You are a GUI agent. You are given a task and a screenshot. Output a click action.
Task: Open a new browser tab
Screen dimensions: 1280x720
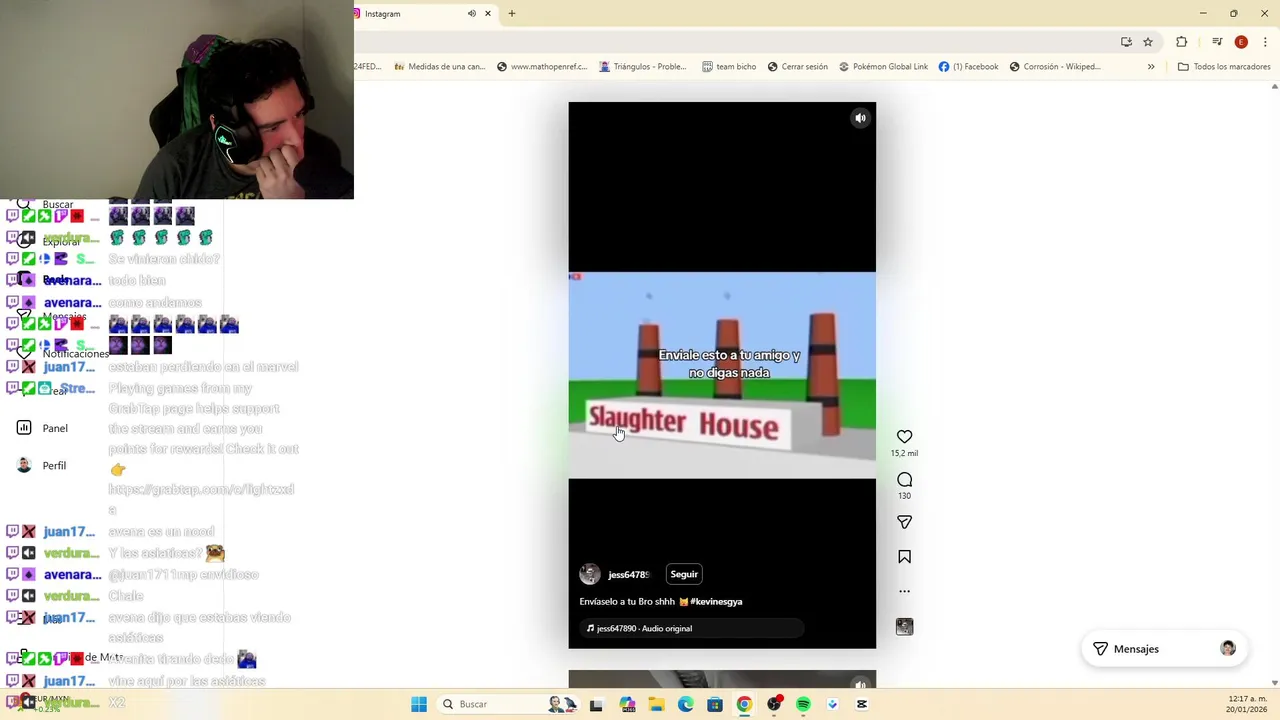click(511, 13)
